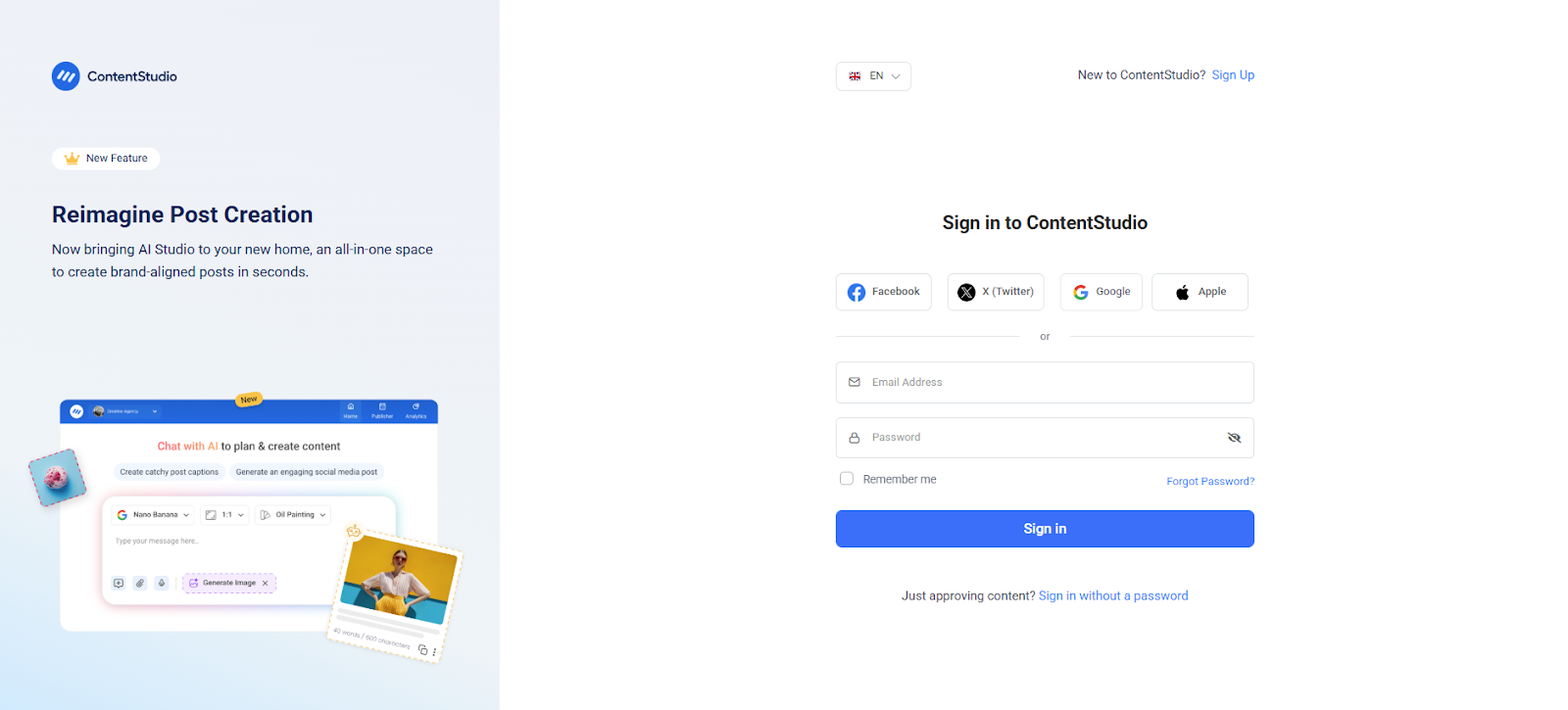Viewport: 1568px width, 710px height.
Task: Click the Sign in button
Action: (1044, 528)
